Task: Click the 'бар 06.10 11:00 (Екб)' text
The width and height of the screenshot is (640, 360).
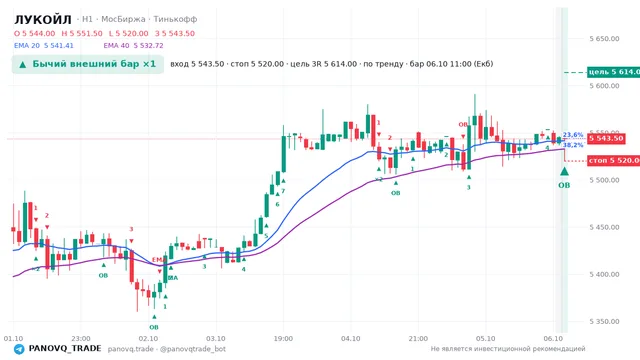Action: (451, 64)
